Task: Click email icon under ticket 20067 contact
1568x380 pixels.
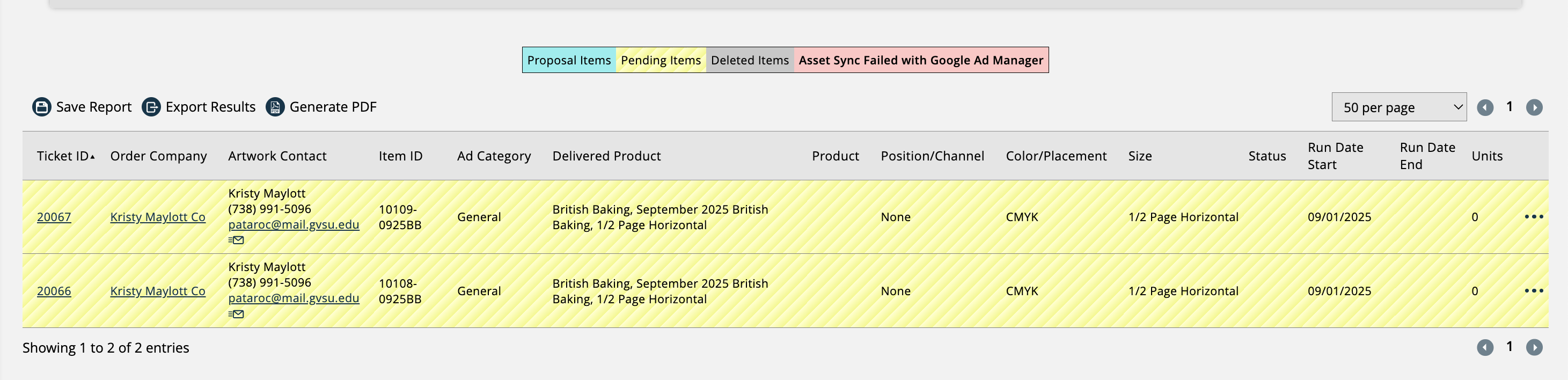Action: (x=236, y=240)
